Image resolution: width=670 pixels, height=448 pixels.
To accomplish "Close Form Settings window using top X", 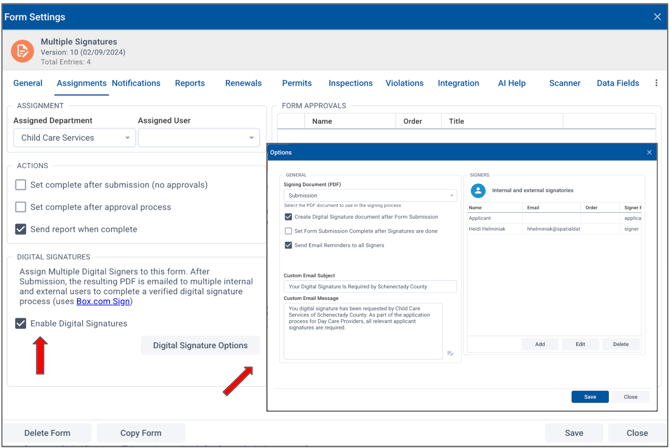I will pos(657,17).
